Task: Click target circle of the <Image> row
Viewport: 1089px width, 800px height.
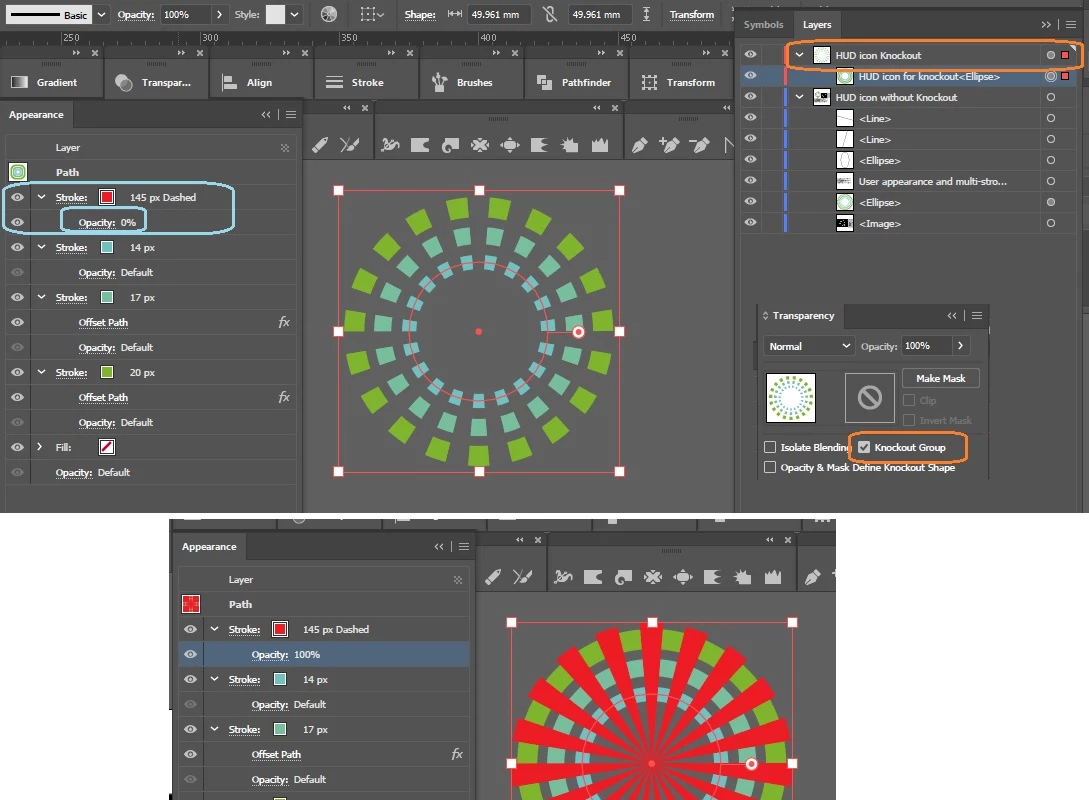Action: (1051, 223)
